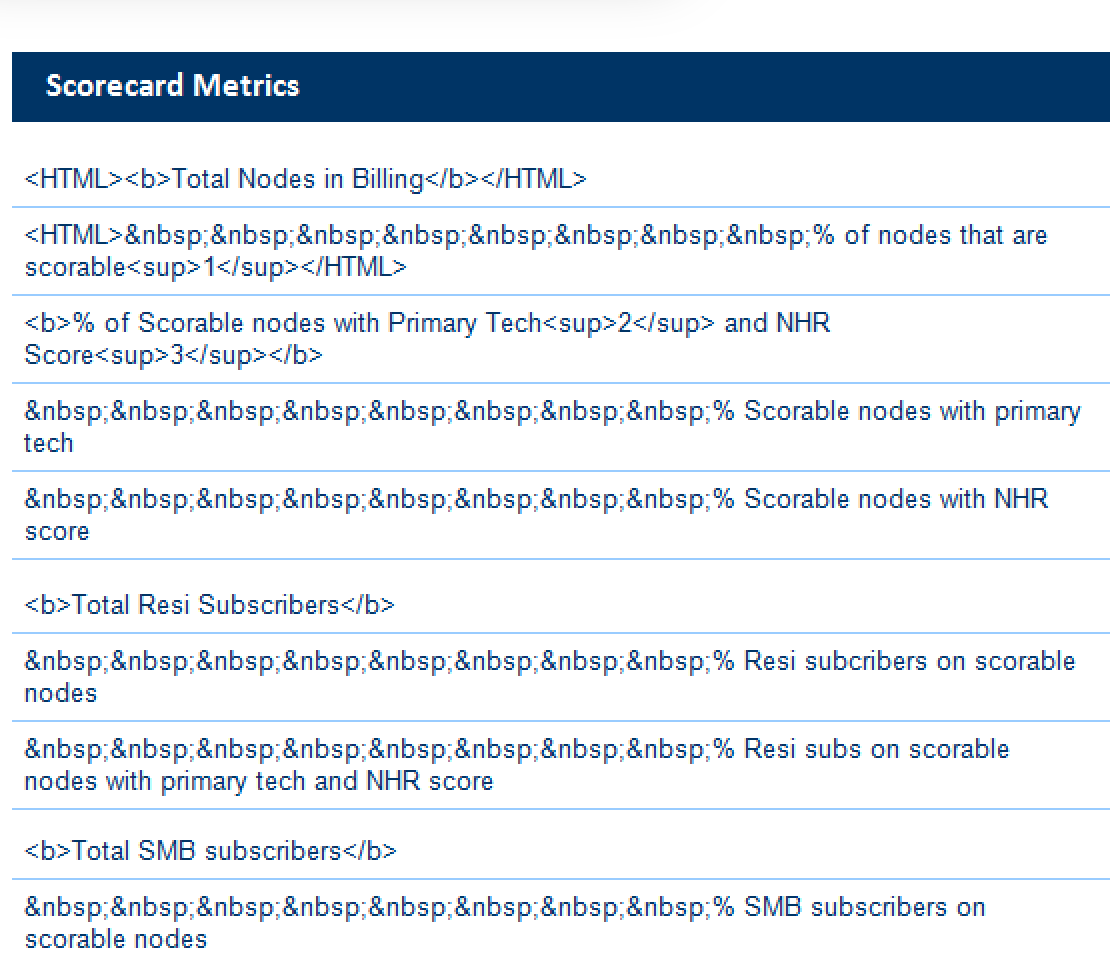
Task: Click the nbsp indent text before % Resi subcribers
Action: 366,662
